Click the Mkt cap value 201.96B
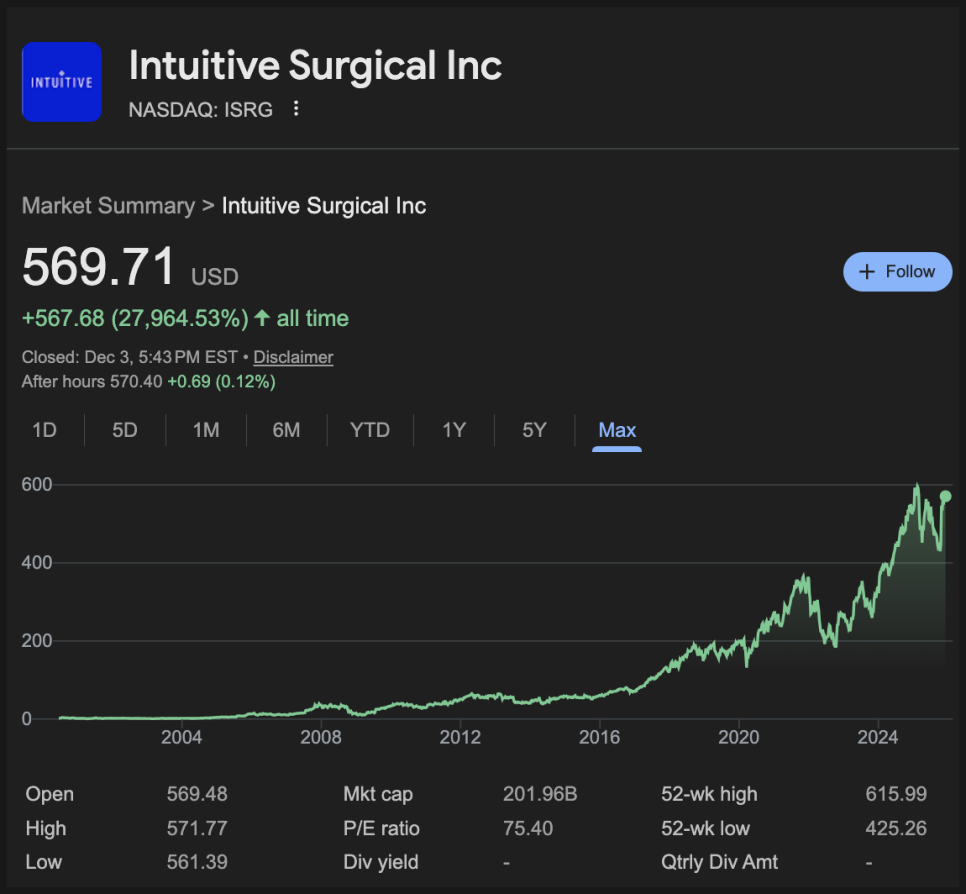This screenshot has height=894, width=966. point(540,794)
